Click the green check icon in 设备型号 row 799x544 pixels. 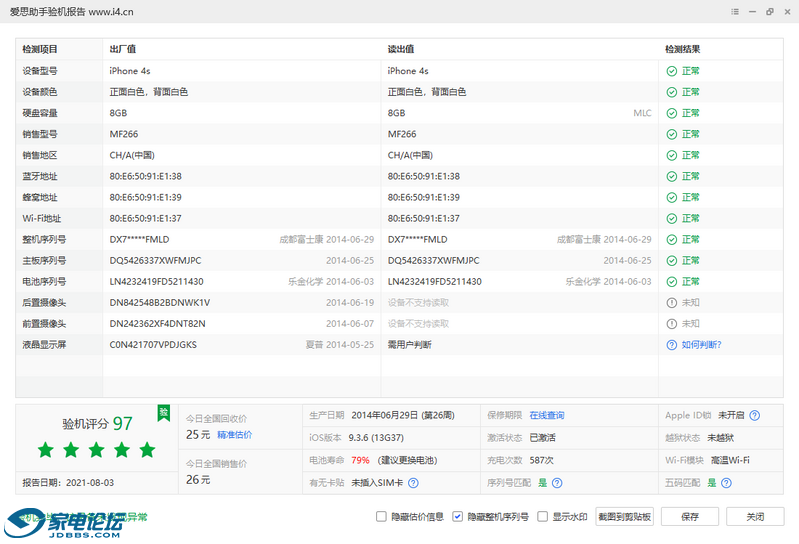click(672, 71)
